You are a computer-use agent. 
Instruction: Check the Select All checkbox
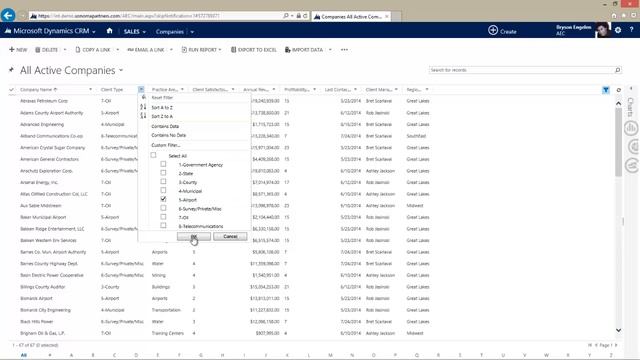pos(153,155)
